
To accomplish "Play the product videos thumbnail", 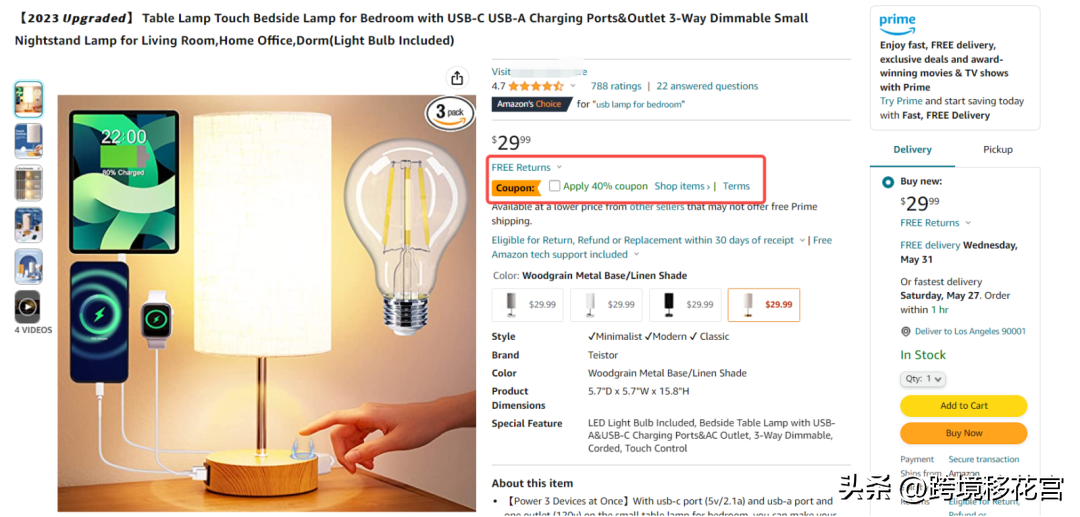I will tap(28, 306).
